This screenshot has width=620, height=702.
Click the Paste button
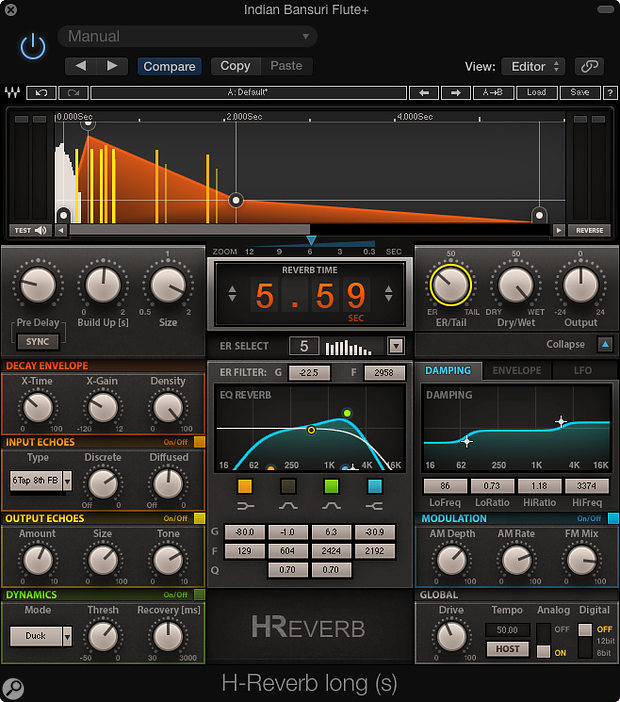[x=286, y=66]
